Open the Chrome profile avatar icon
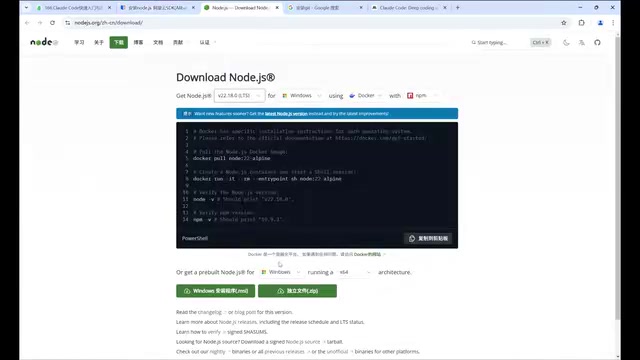The height and width of the screenshot is (360, 640). (600, 23)
